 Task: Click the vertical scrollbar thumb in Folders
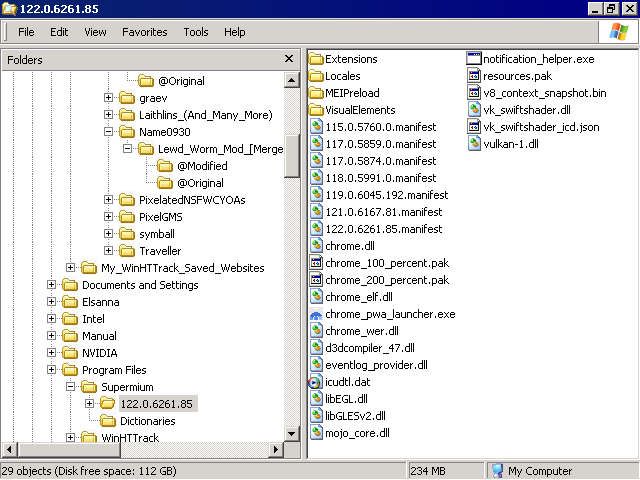tap(291, 156)
